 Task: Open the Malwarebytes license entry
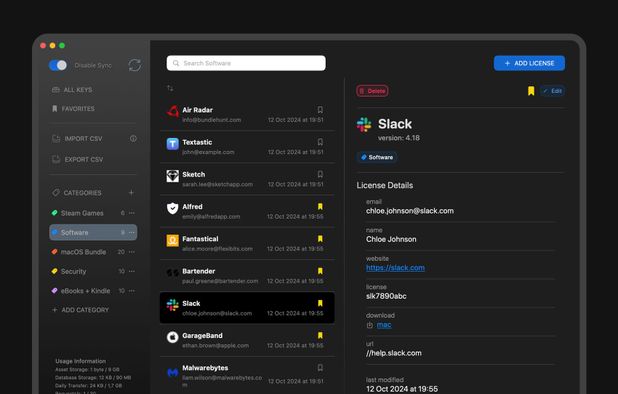coord(247,374)
